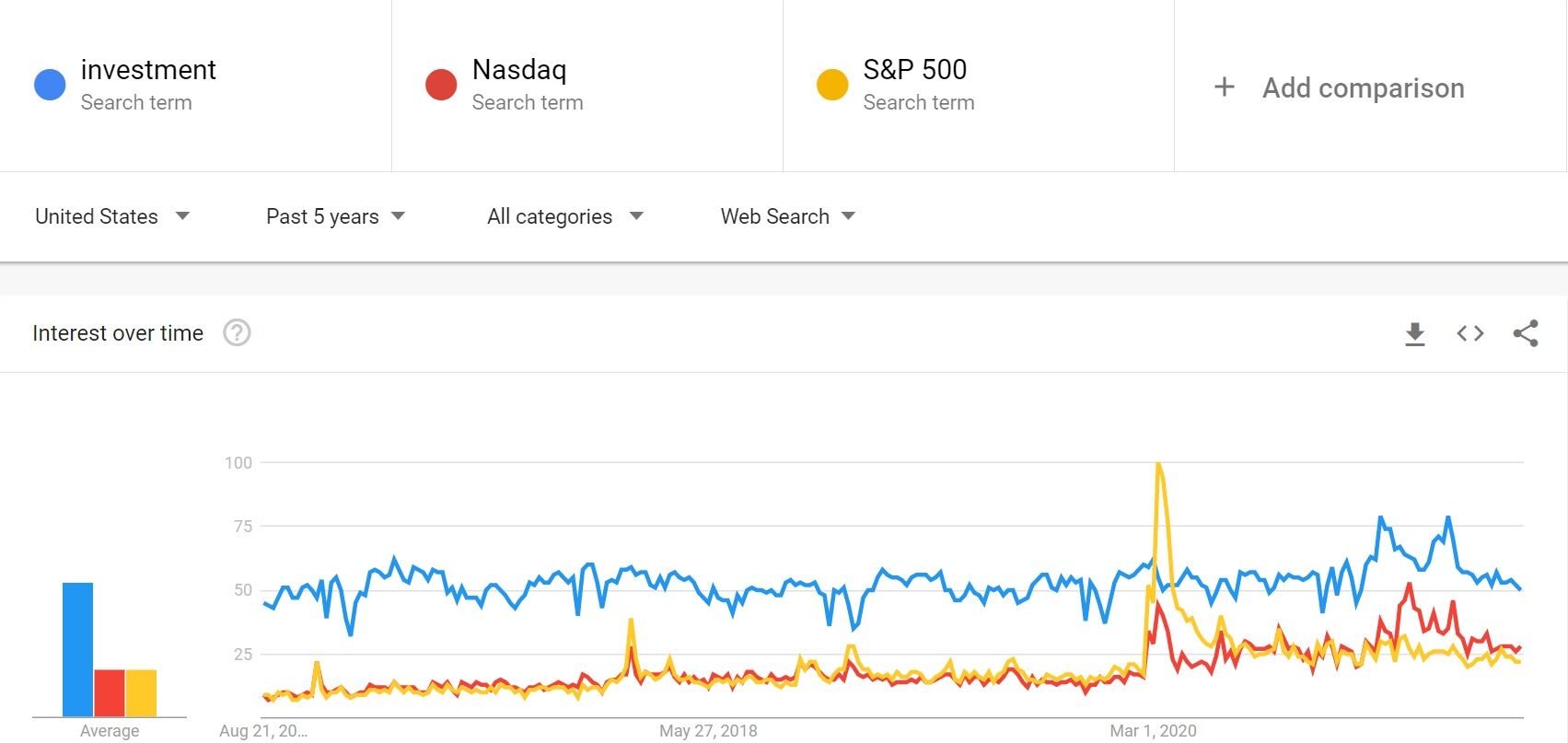Download the Interest over time data

[1415, 333]
